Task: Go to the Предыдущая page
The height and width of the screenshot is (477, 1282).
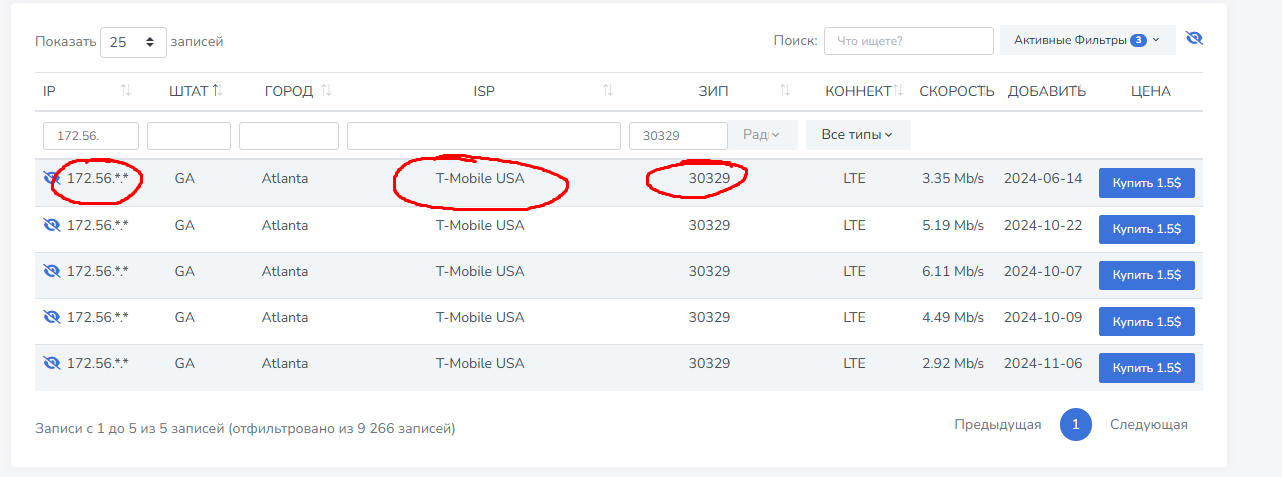Action: pos(997,425)
